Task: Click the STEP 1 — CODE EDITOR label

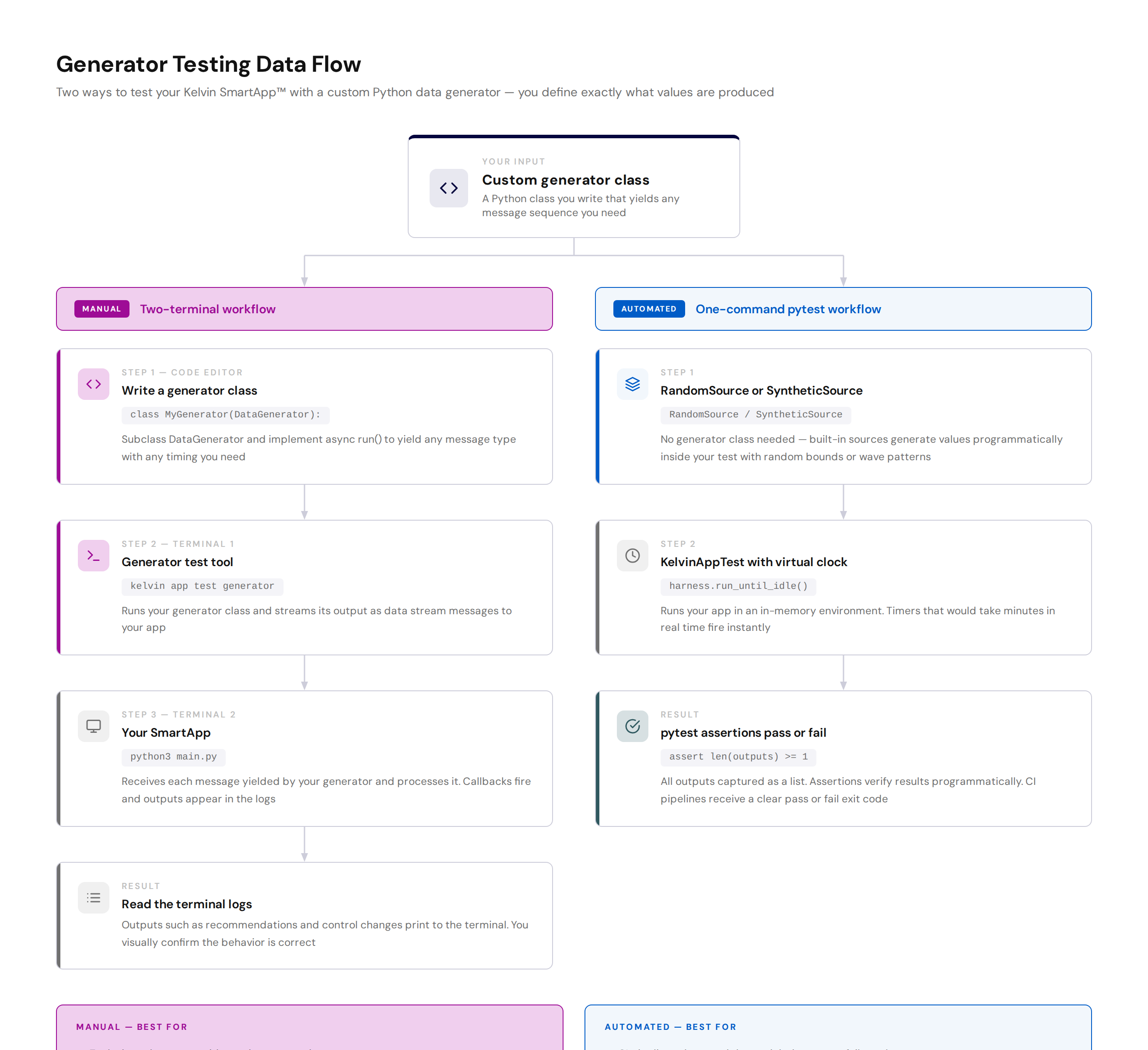Action: [x=182, y=372]
